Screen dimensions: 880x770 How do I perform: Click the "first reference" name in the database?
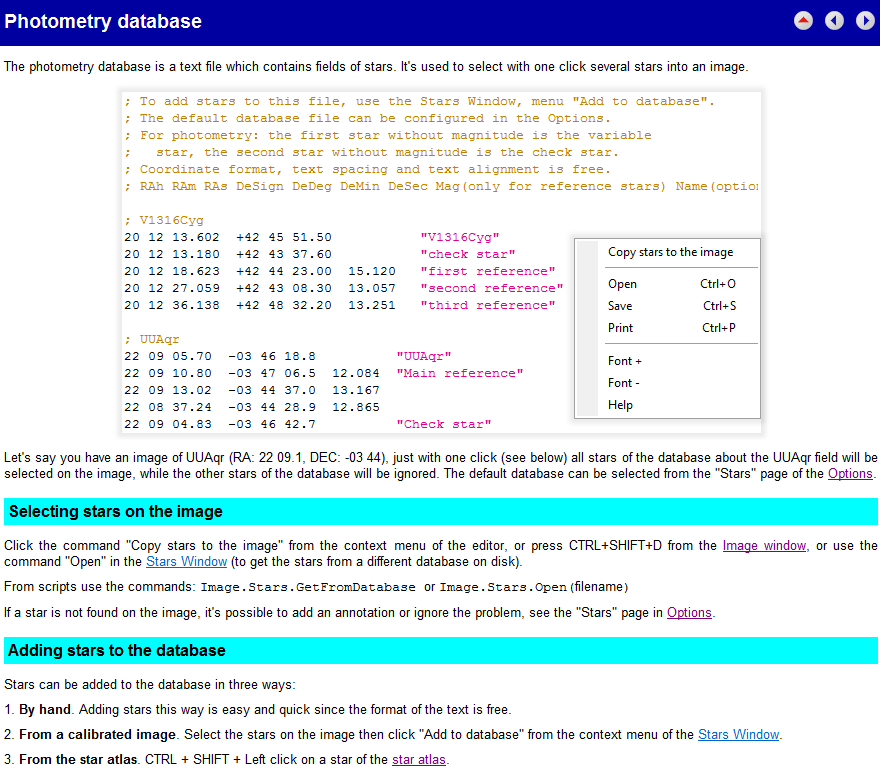point(488,271)
